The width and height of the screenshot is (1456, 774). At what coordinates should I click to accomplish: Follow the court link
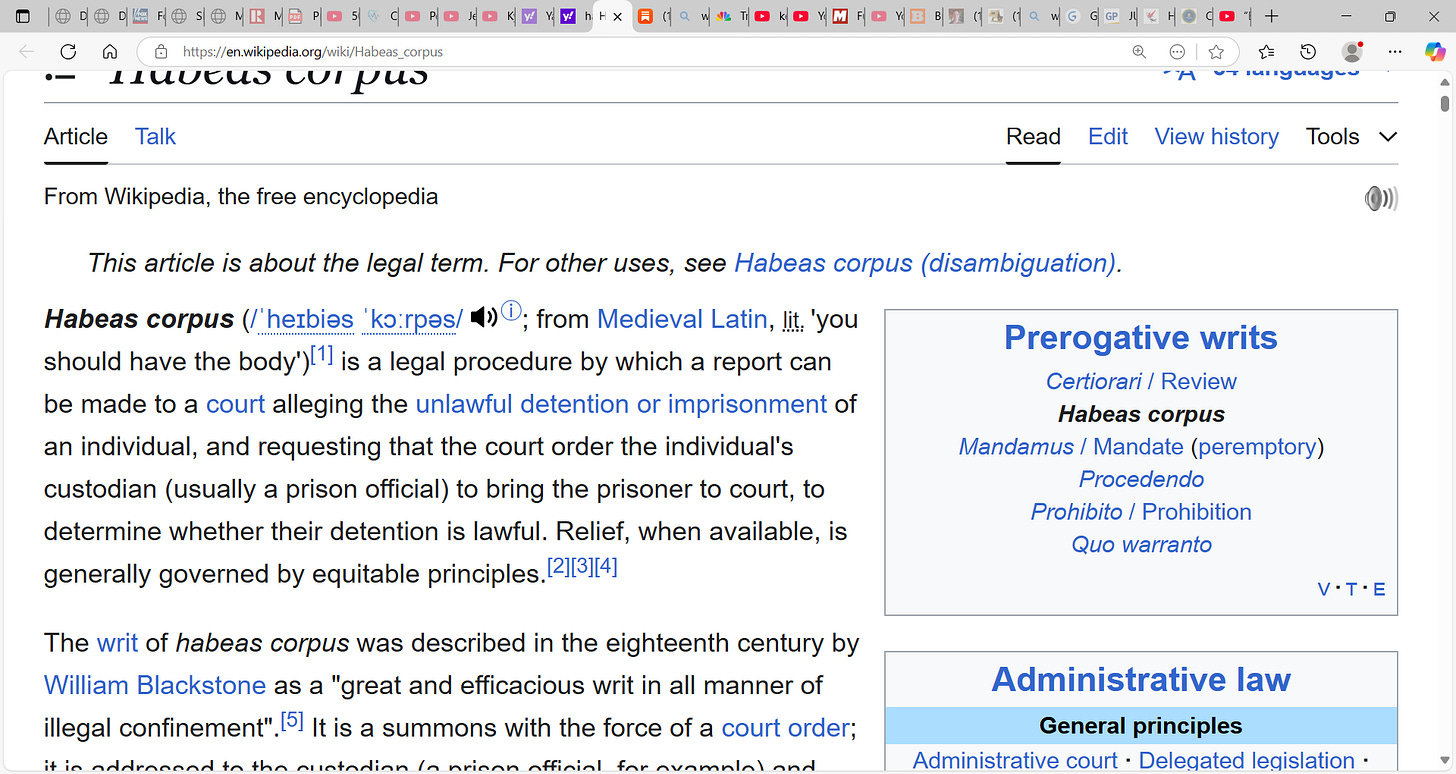tap(235, 404)
